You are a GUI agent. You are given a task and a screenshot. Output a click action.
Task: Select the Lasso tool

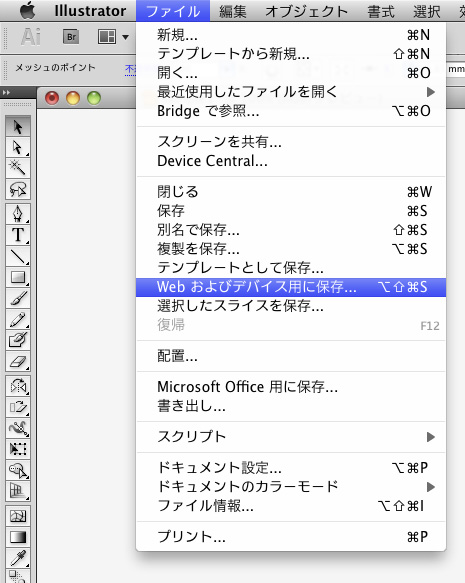coord(18,189)
